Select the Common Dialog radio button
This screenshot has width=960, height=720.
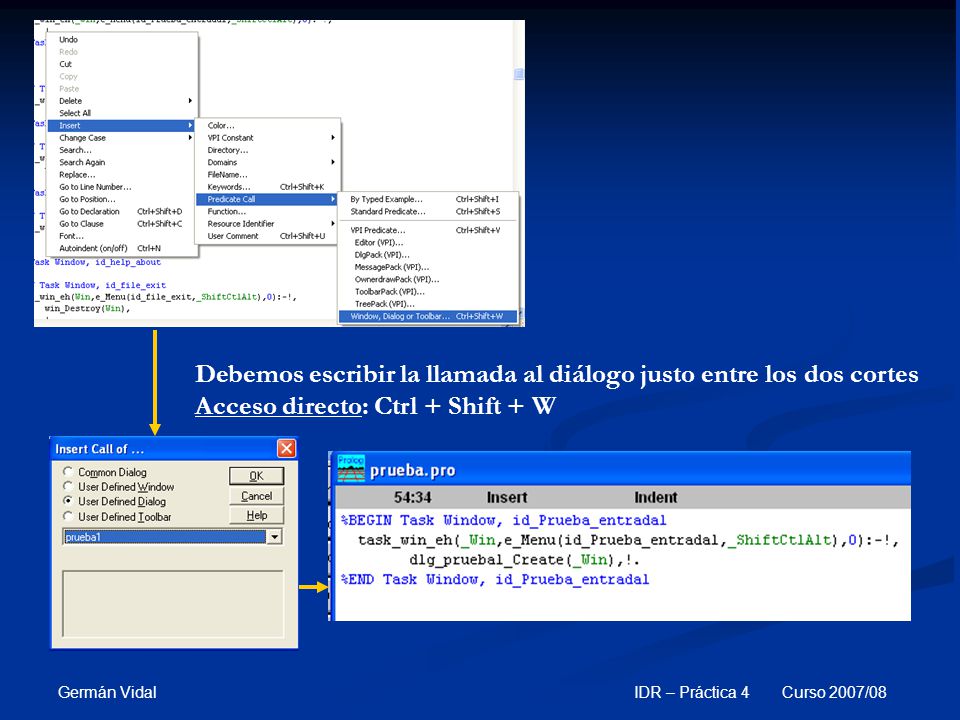68,471
